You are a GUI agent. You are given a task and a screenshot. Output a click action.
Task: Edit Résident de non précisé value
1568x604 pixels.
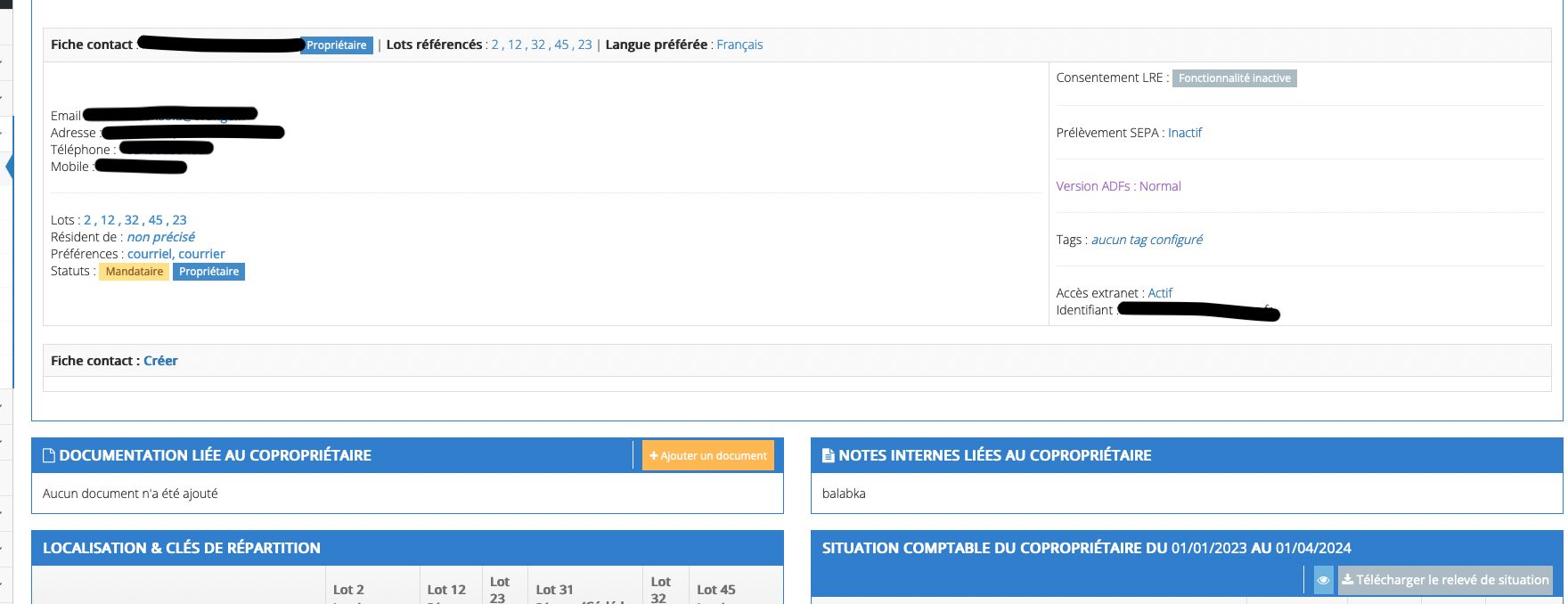161,237
